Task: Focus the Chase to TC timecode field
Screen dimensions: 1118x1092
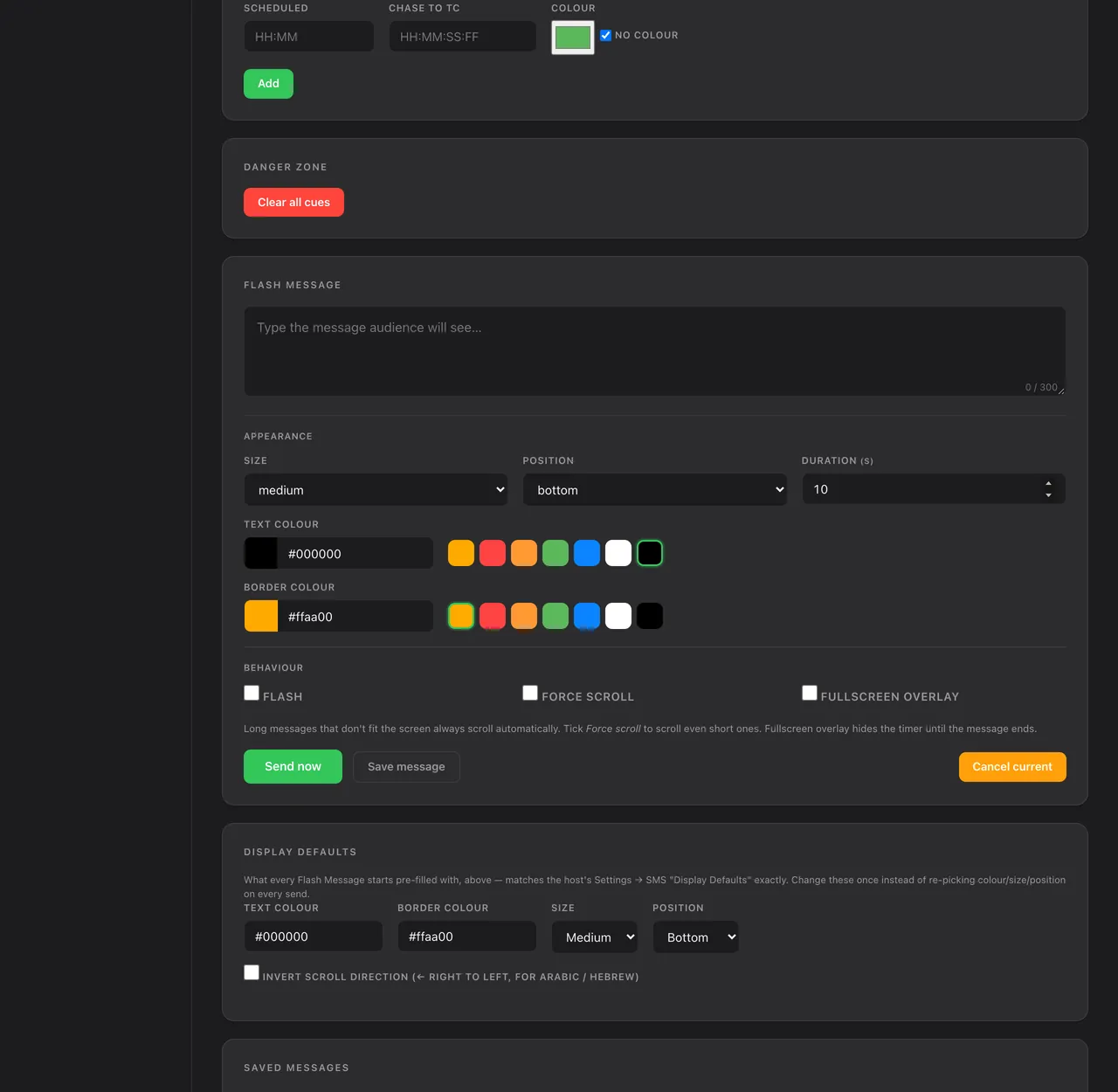Action: [463, 37]
